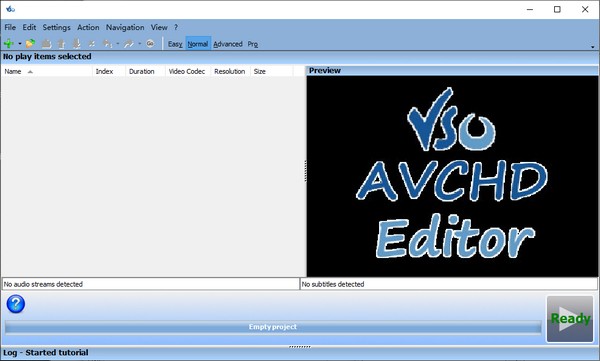Open the folder with green arrow icon
The height and width of the screenshot is (361, 600).
click(x=30, y=44)
